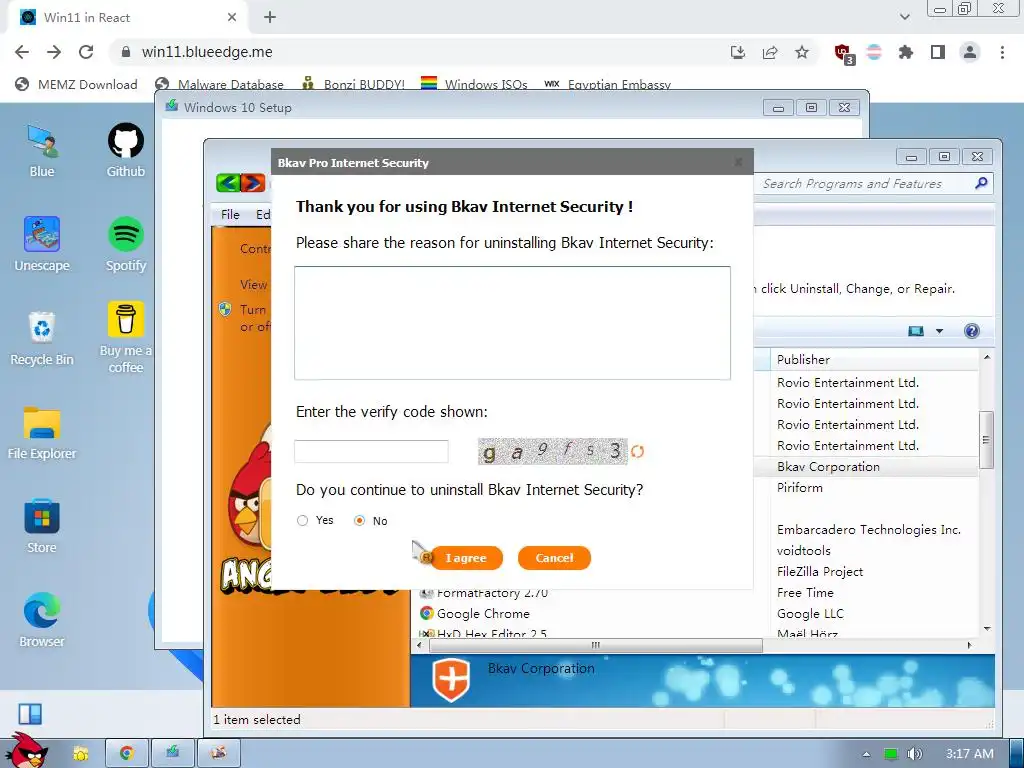This screenshot has width=1024, height=768.
Task: Click the orange forward arrow in Programs window
Action: click(253, 183)
